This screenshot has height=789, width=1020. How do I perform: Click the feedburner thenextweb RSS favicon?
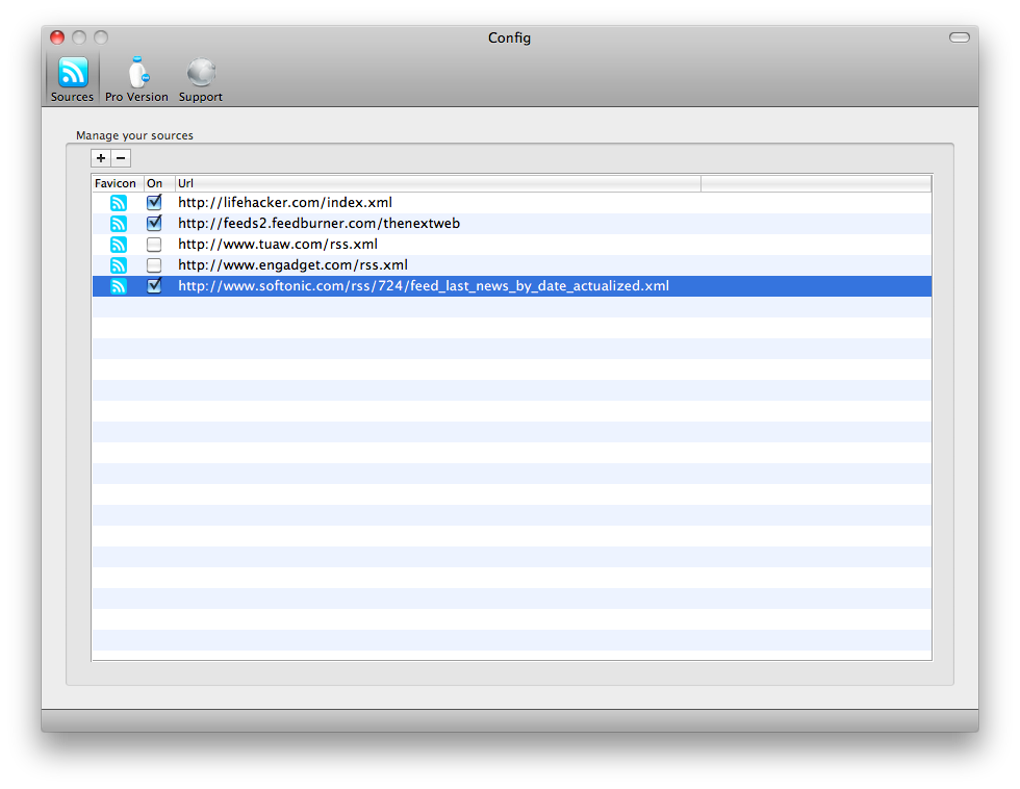click(118, 224)
